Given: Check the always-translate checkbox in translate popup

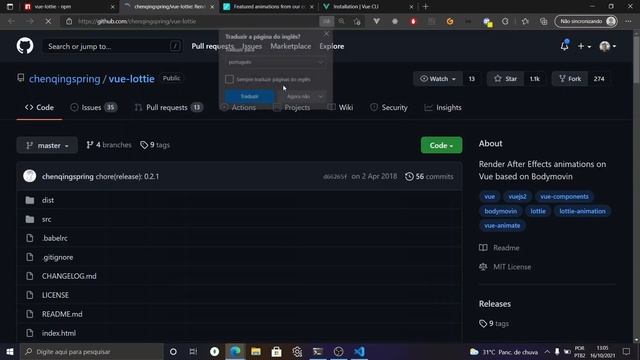Looking at the screenshot, I should tap(229, 79).
